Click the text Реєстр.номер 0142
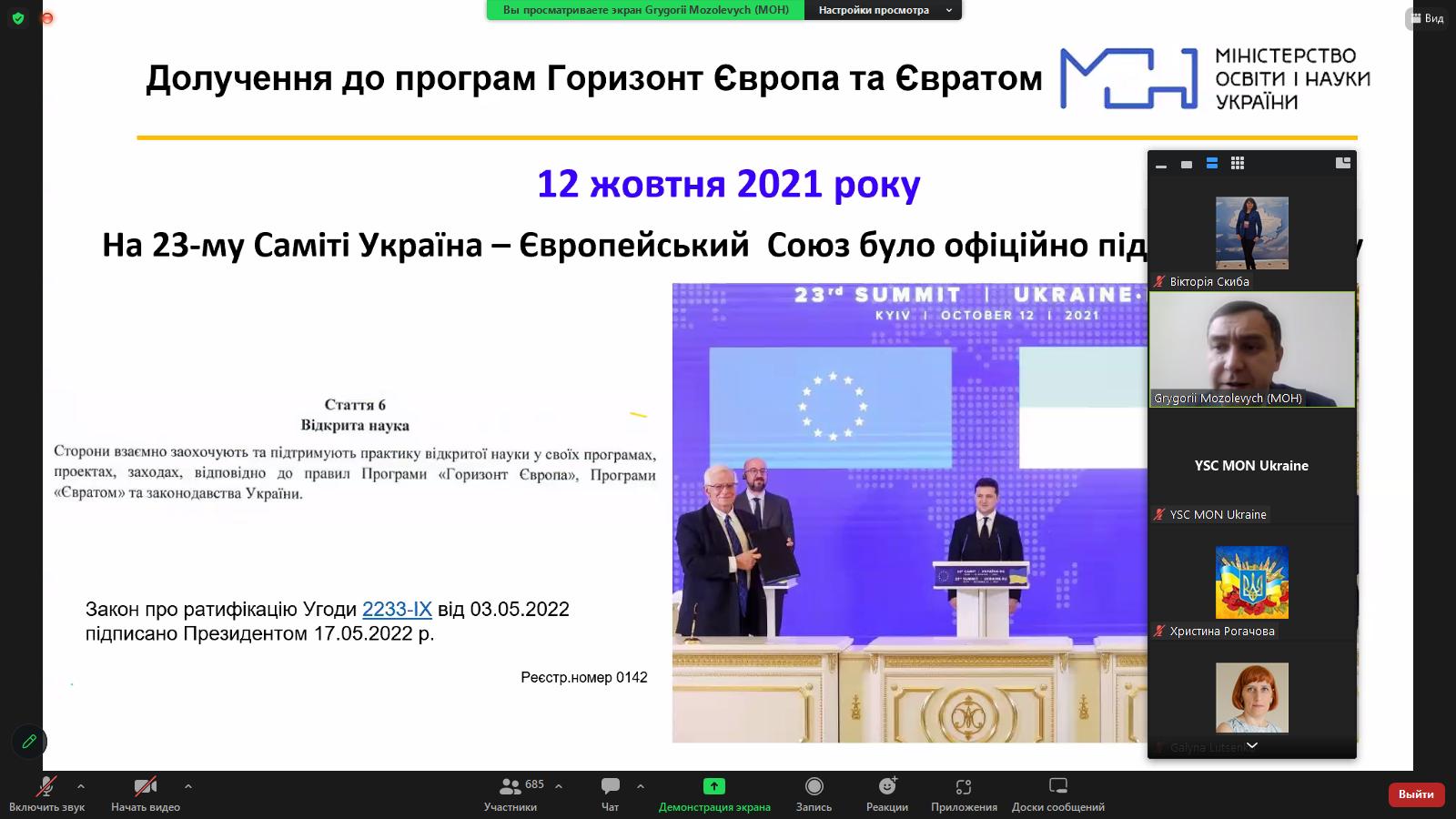The width and height of the screenshot is (1456, 819). coord(584,677)
